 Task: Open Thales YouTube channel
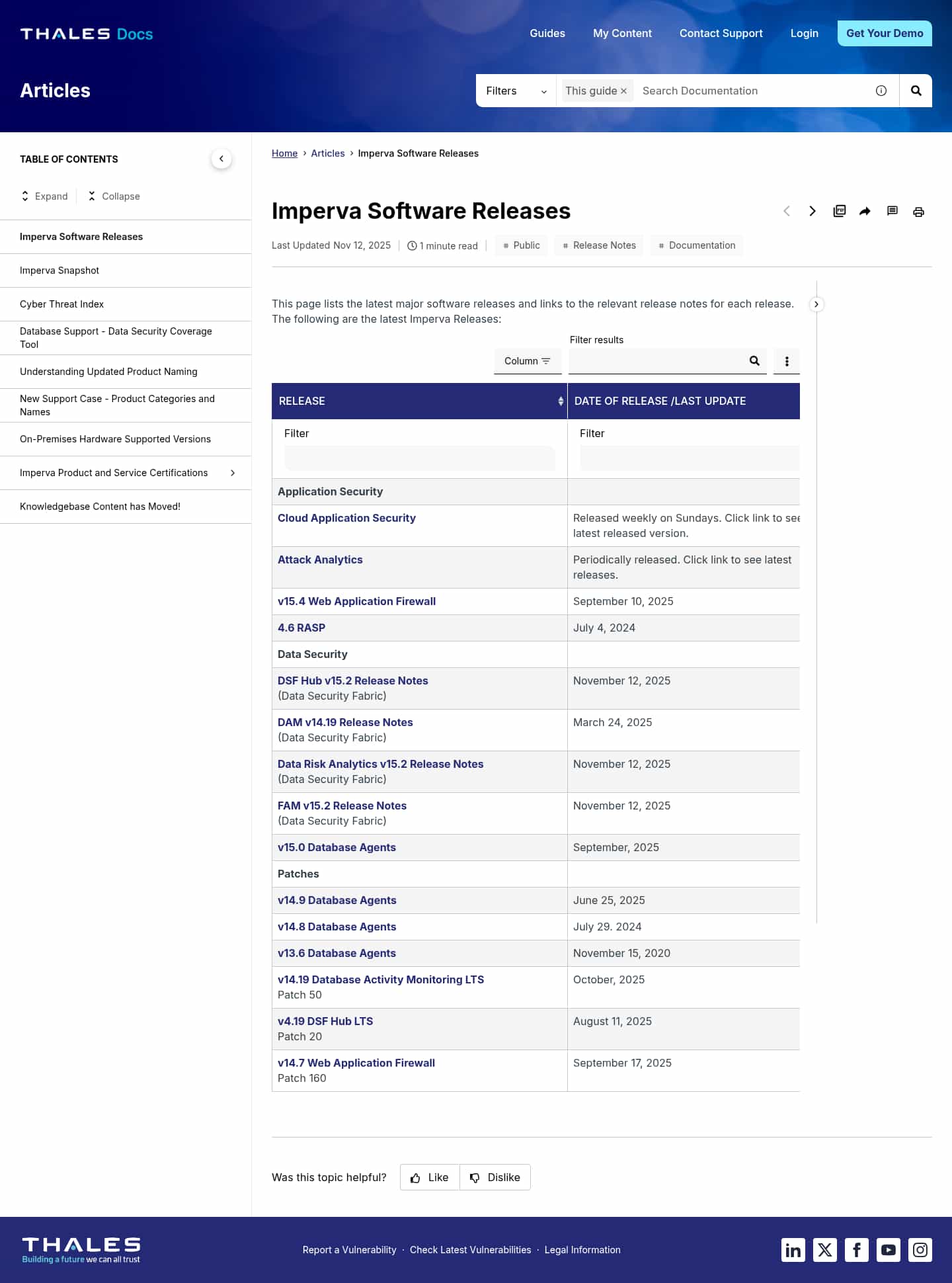(889, 1250)
